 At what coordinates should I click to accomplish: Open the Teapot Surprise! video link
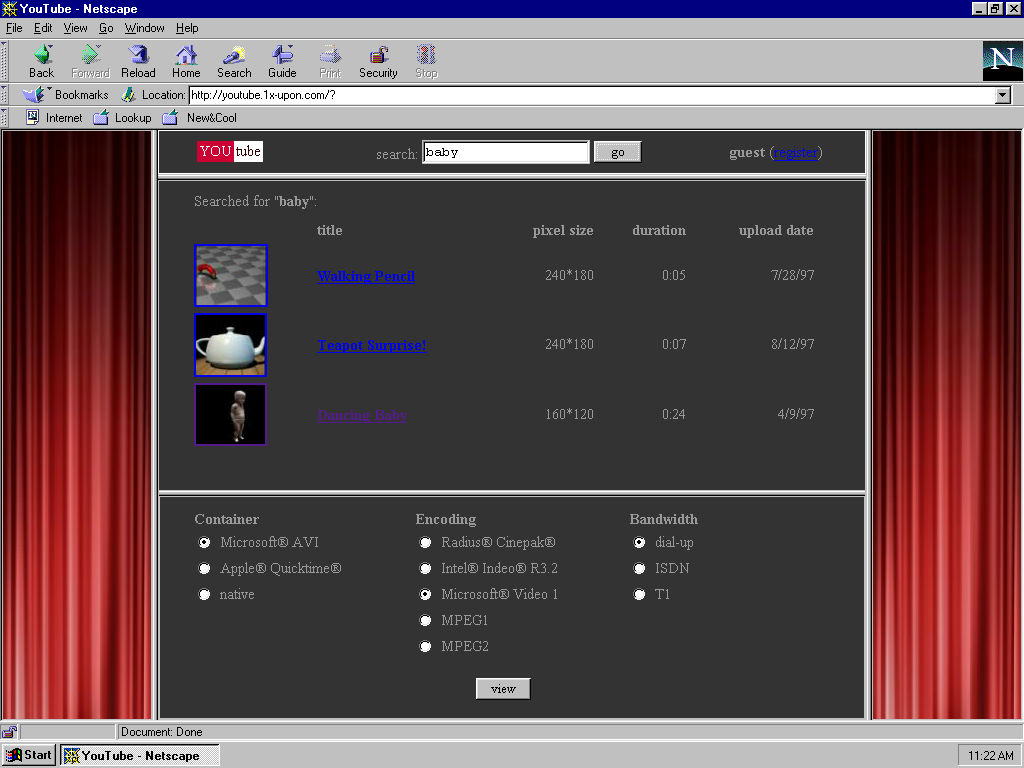372,346
